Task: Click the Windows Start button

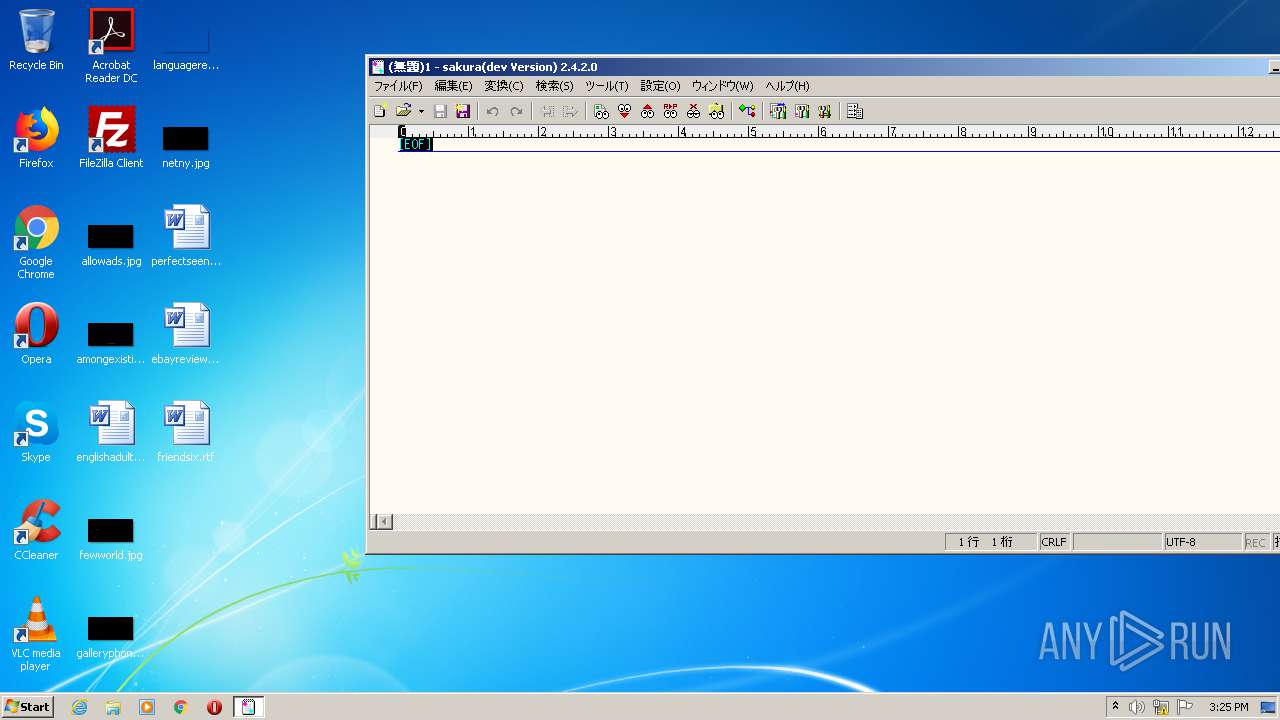Action: click(x=27, y=707)
